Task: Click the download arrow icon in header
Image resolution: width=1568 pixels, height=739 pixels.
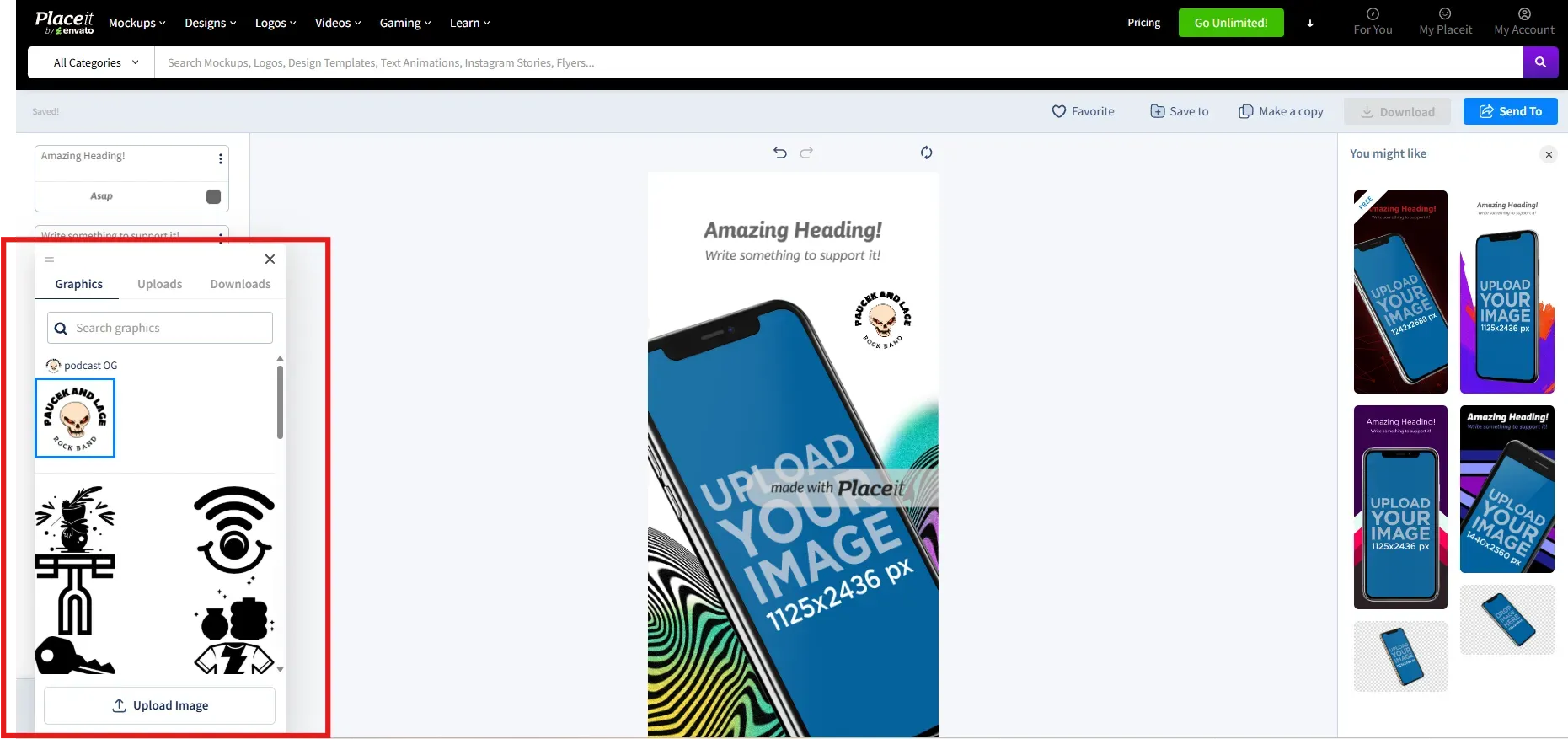Action: point(1310,24)
